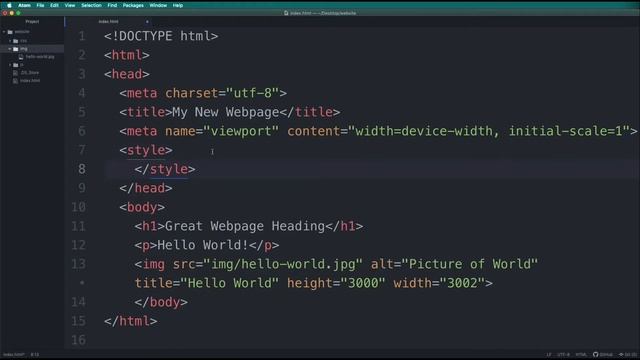Click line number 1 in gutter

point(82,36)
